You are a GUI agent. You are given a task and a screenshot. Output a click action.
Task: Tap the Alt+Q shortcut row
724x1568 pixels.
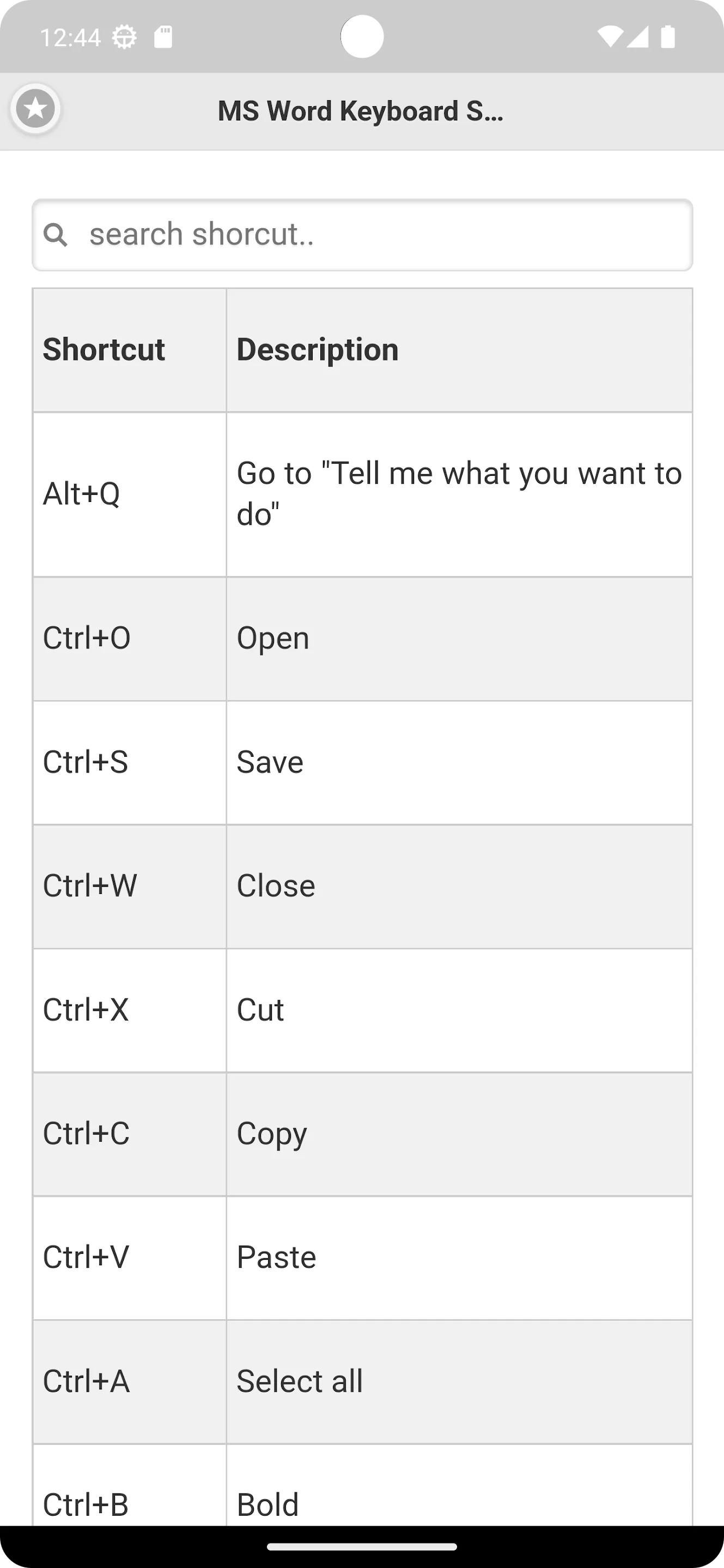pyautogui.click(x=362, y=494)
